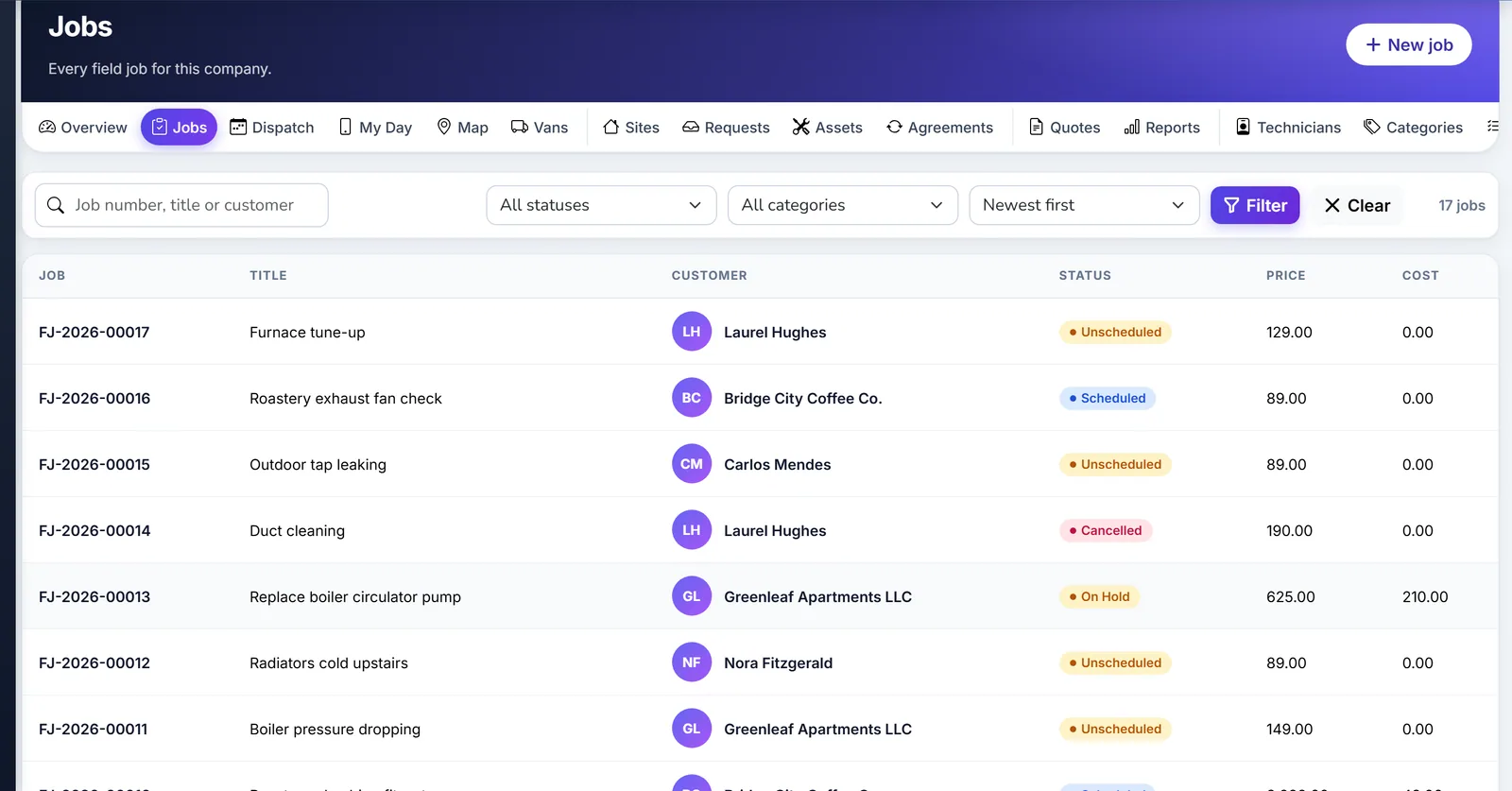Click the Jobs clipboard icon
Image resolution: width=1512 pixels, height=791 pixels.
click(160, 127)
